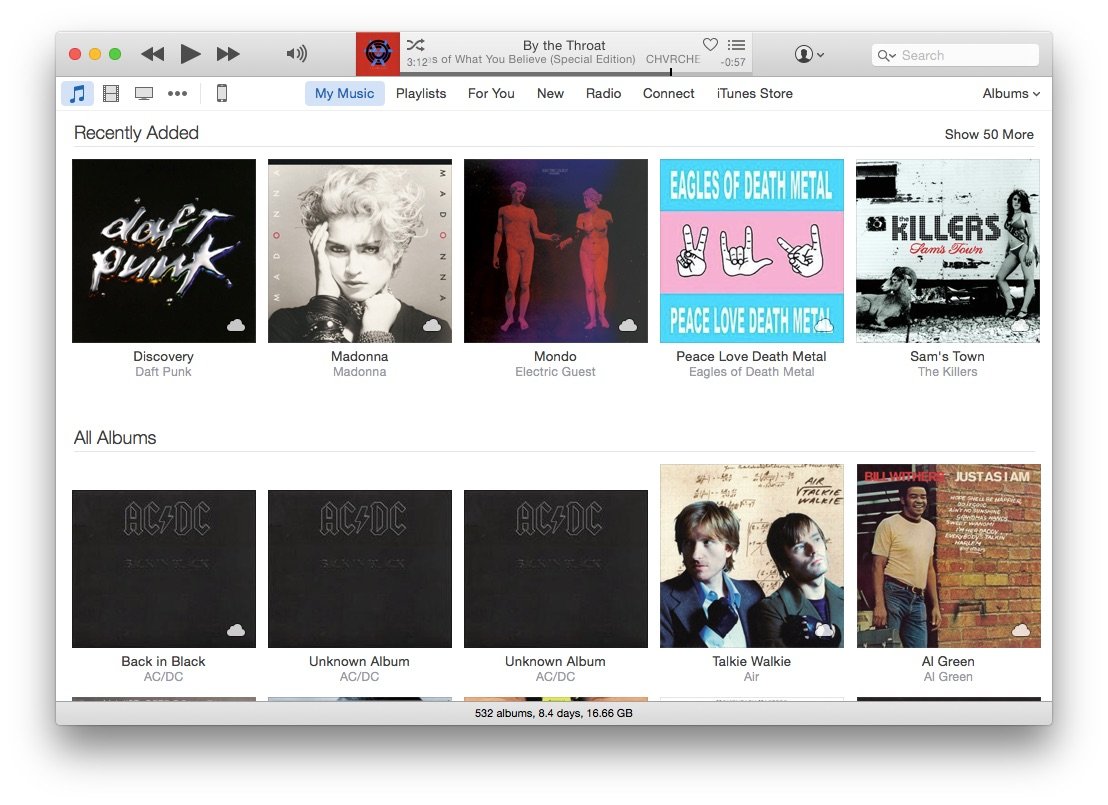
Task: Click the now playing album artwork
Action: click(378, 54)
